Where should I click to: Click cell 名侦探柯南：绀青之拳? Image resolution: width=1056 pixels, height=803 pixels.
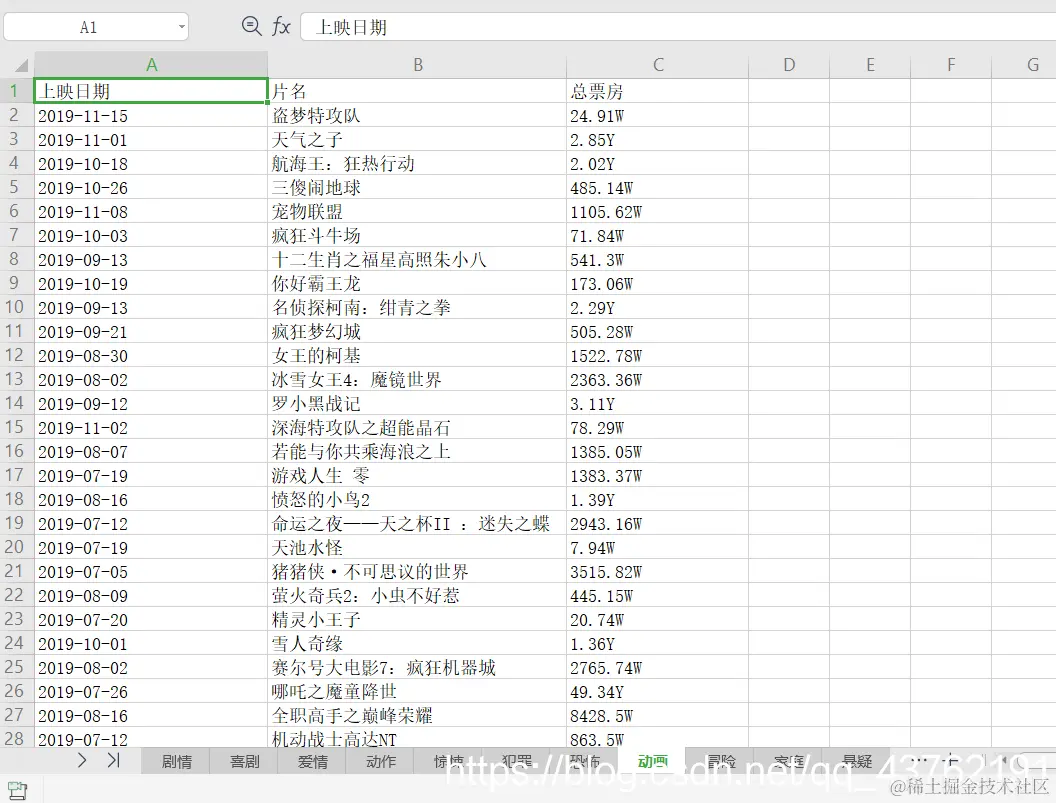(418, 308)
